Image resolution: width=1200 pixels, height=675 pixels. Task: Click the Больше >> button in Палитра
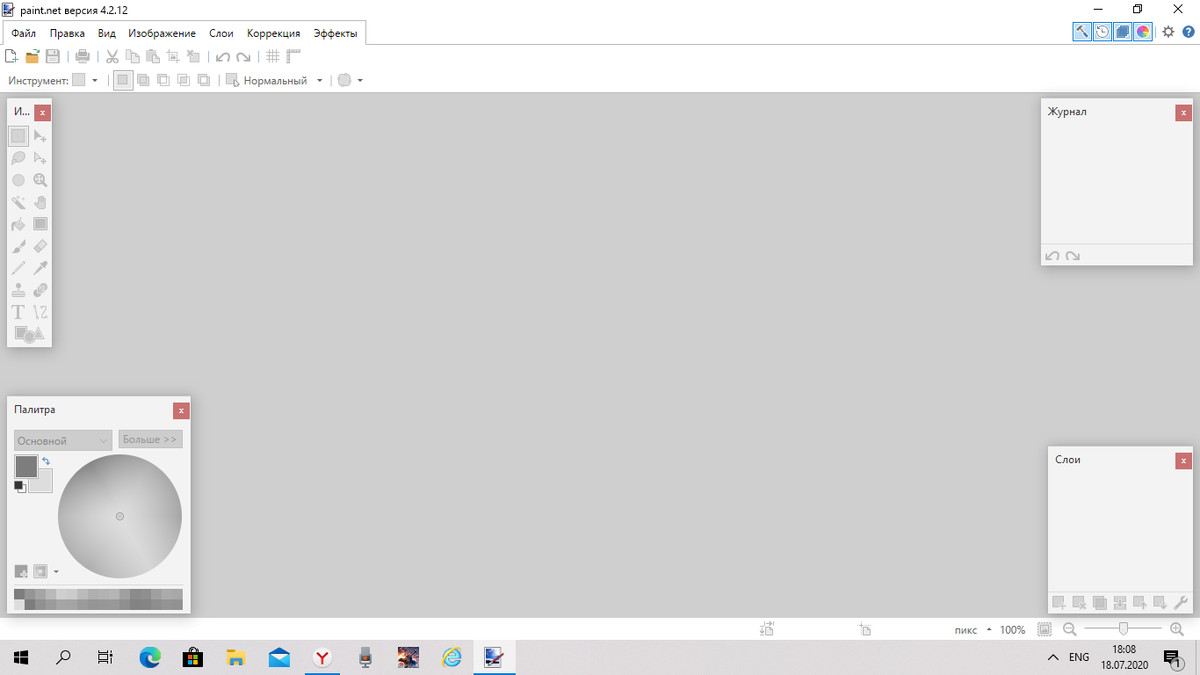[150, 439]
